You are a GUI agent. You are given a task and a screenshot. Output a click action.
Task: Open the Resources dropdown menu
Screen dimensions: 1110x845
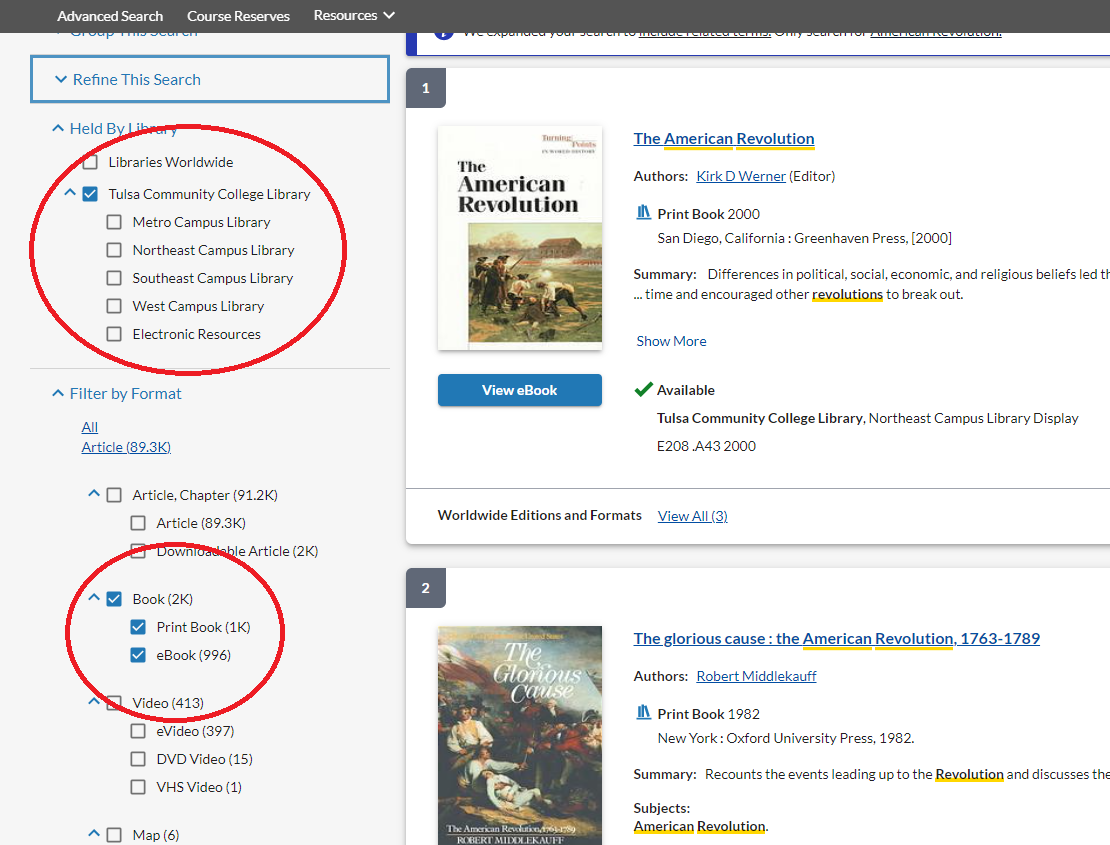(353, 15)
